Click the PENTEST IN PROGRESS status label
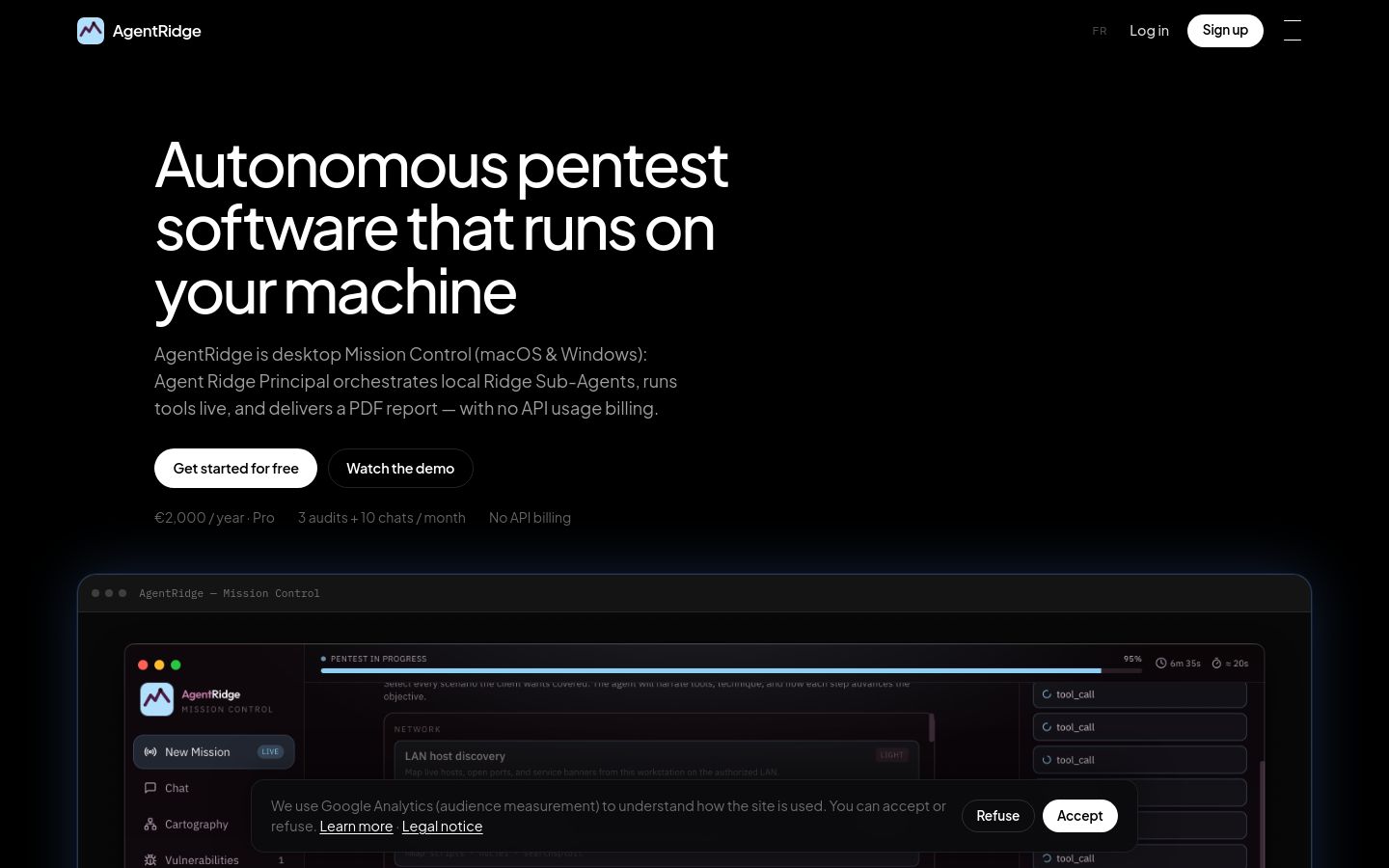 (378, 659)
